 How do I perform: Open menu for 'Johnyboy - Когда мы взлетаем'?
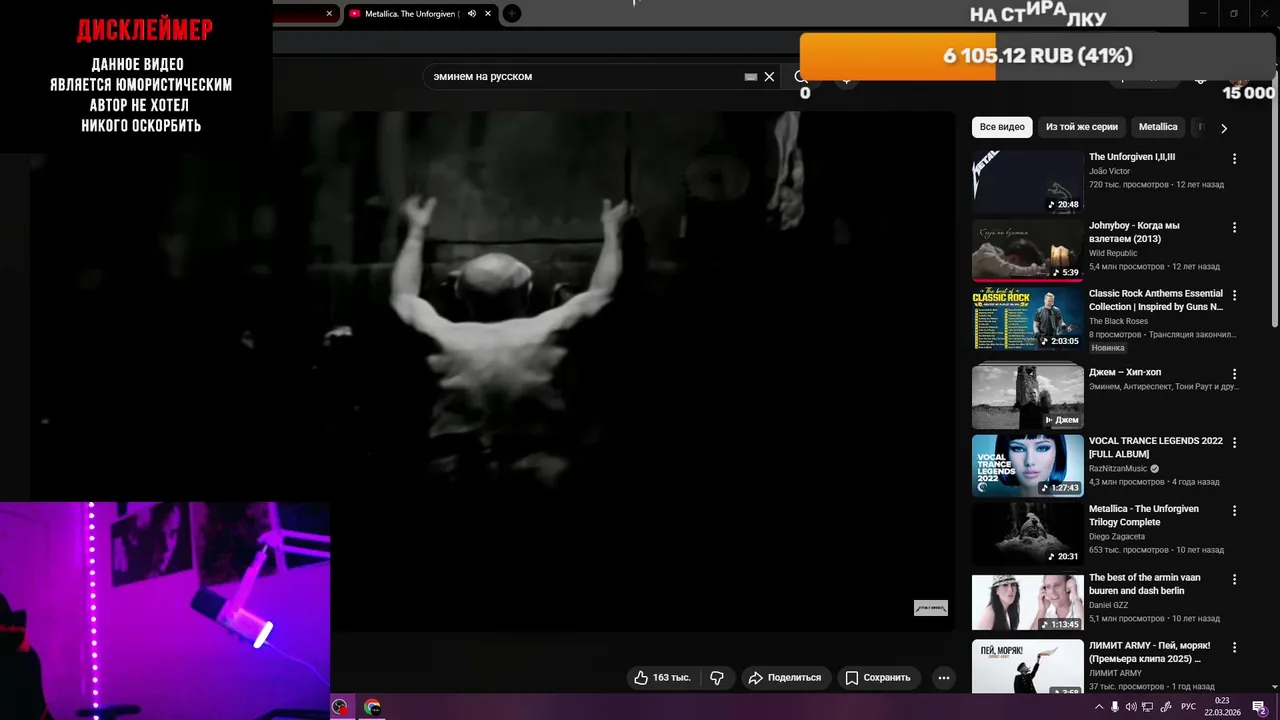(1234, 228)
